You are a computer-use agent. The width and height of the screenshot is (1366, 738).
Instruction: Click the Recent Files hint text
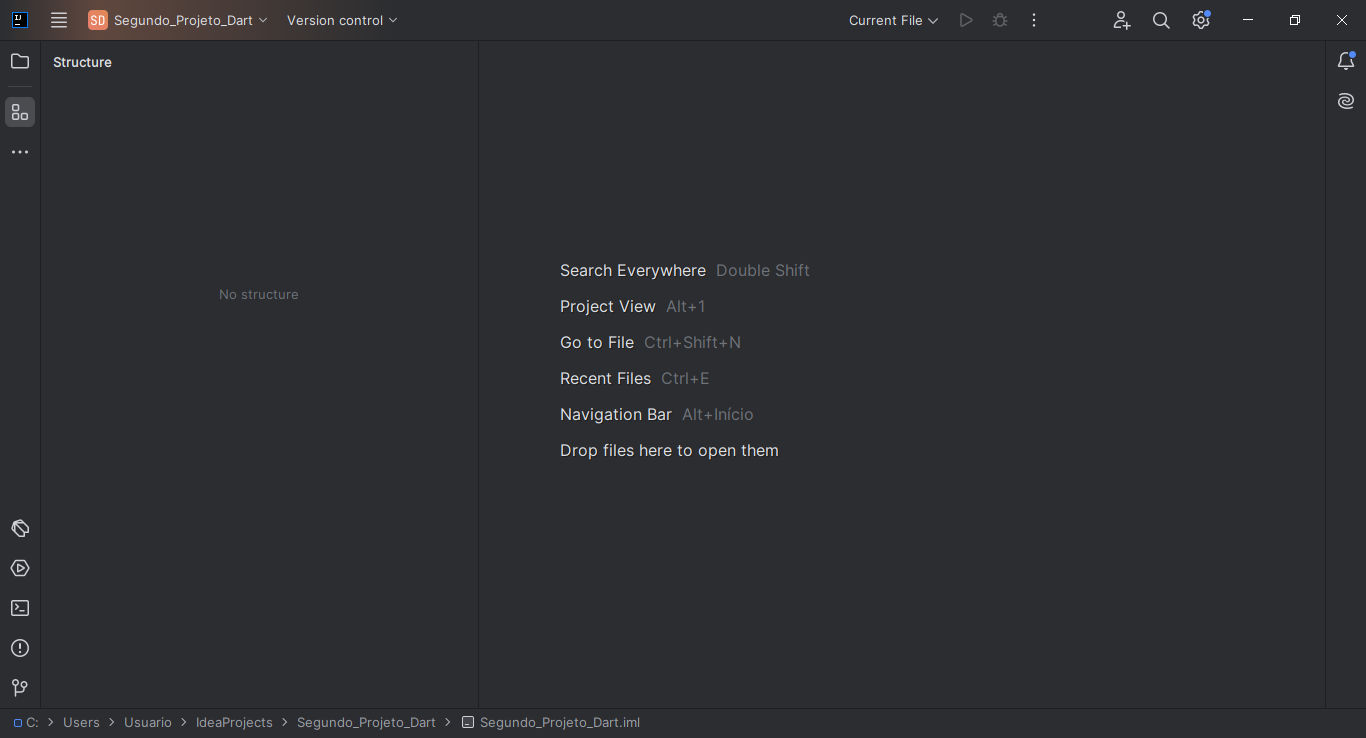pyautogui.click(x=606, y=378)
